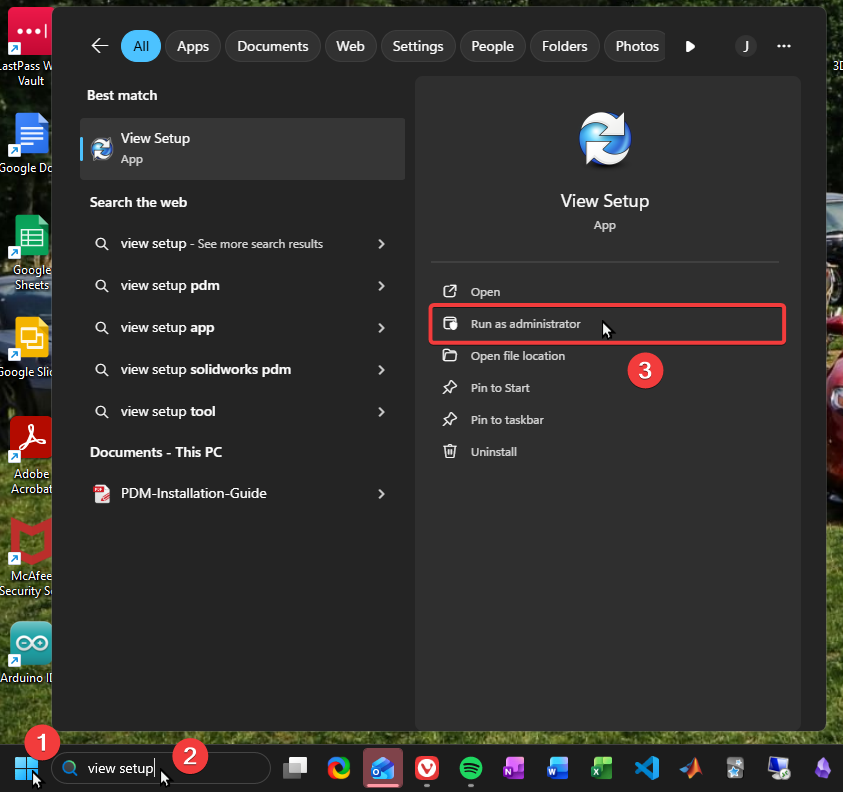Show more search filter categories arrow
Screen dimensions: 843x792
(690, 46)
